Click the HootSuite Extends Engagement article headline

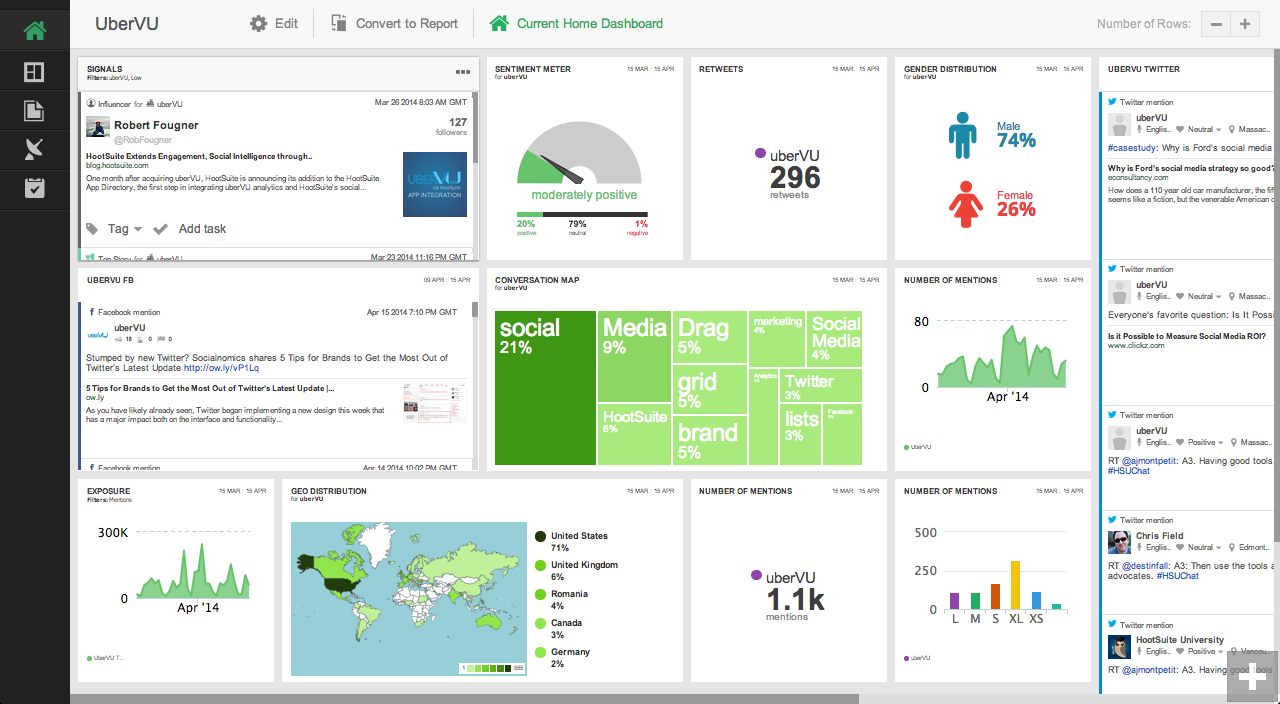(x=199, y=157)
